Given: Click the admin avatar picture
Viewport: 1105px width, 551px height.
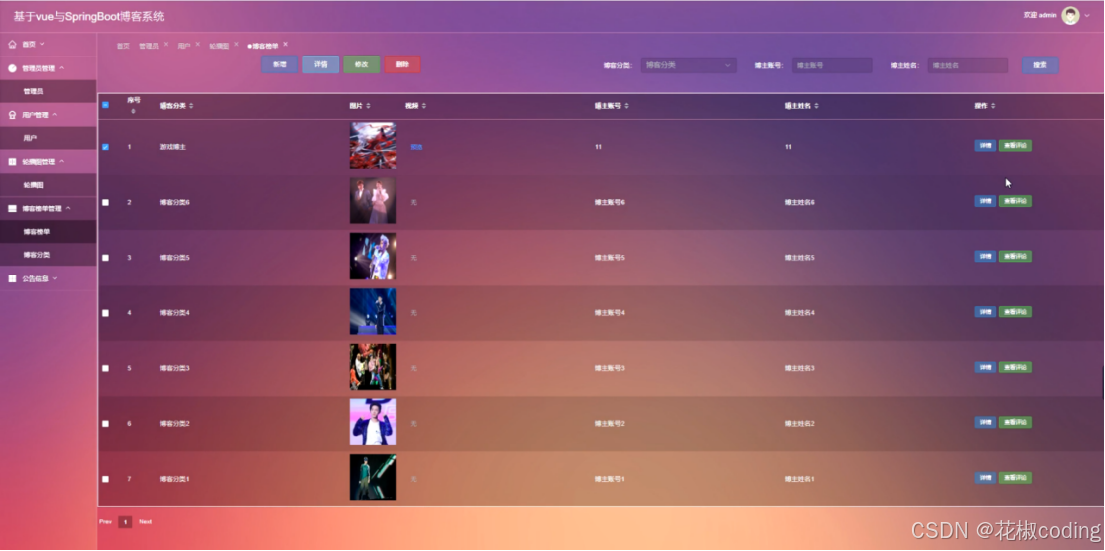Looking at the screenshot, I should [x=1070, y=16].
